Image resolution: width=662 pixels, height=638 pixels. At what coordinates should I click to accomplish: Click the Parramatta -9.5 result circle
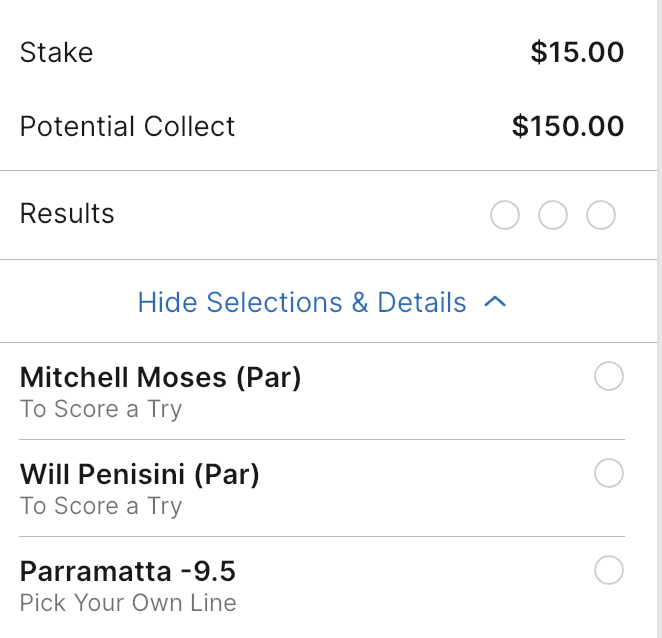coord(609,570)
